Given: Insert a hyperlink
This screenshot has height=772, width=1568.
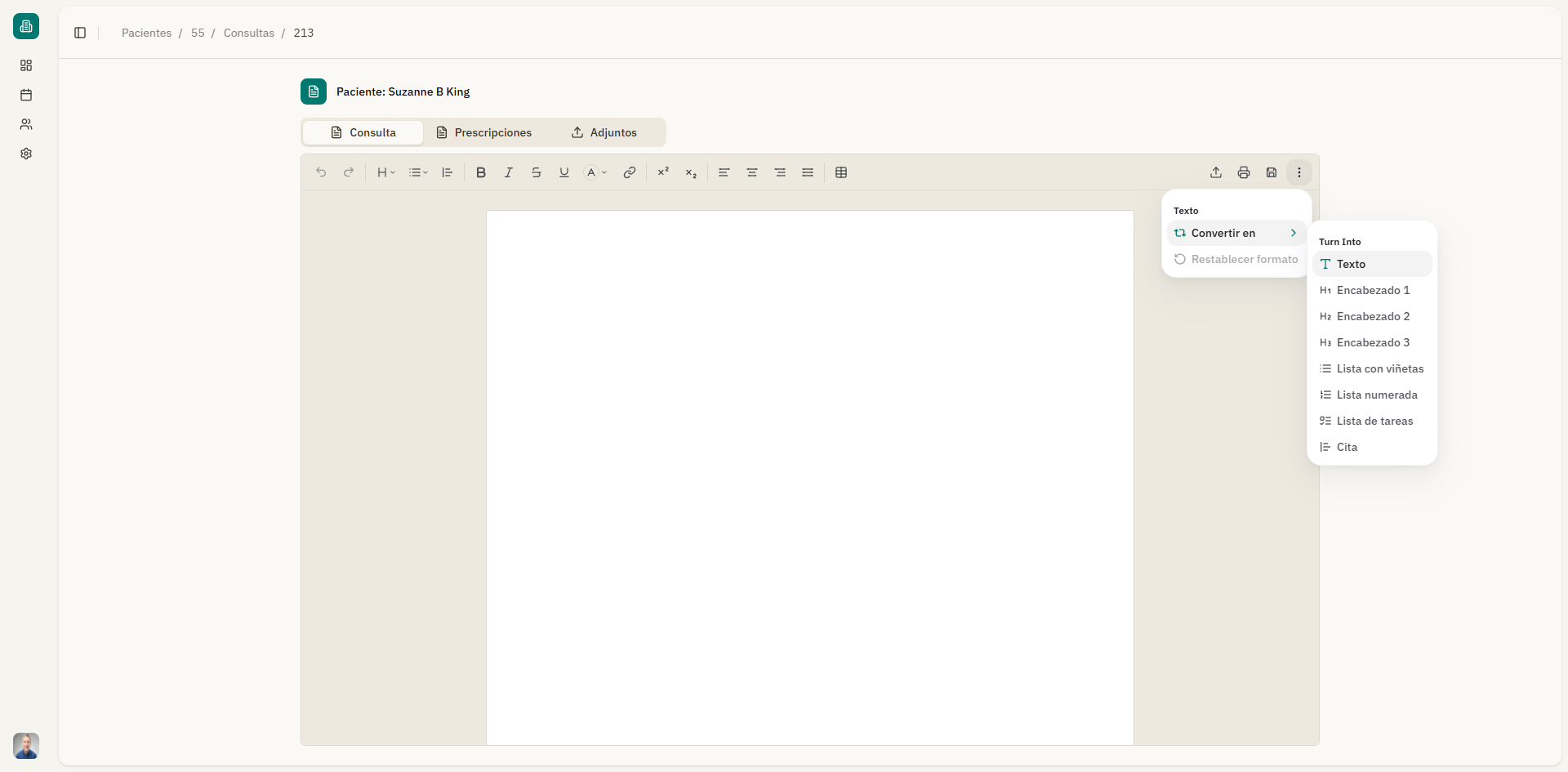Looking at the screenshot, I should (x=629, y=172).
